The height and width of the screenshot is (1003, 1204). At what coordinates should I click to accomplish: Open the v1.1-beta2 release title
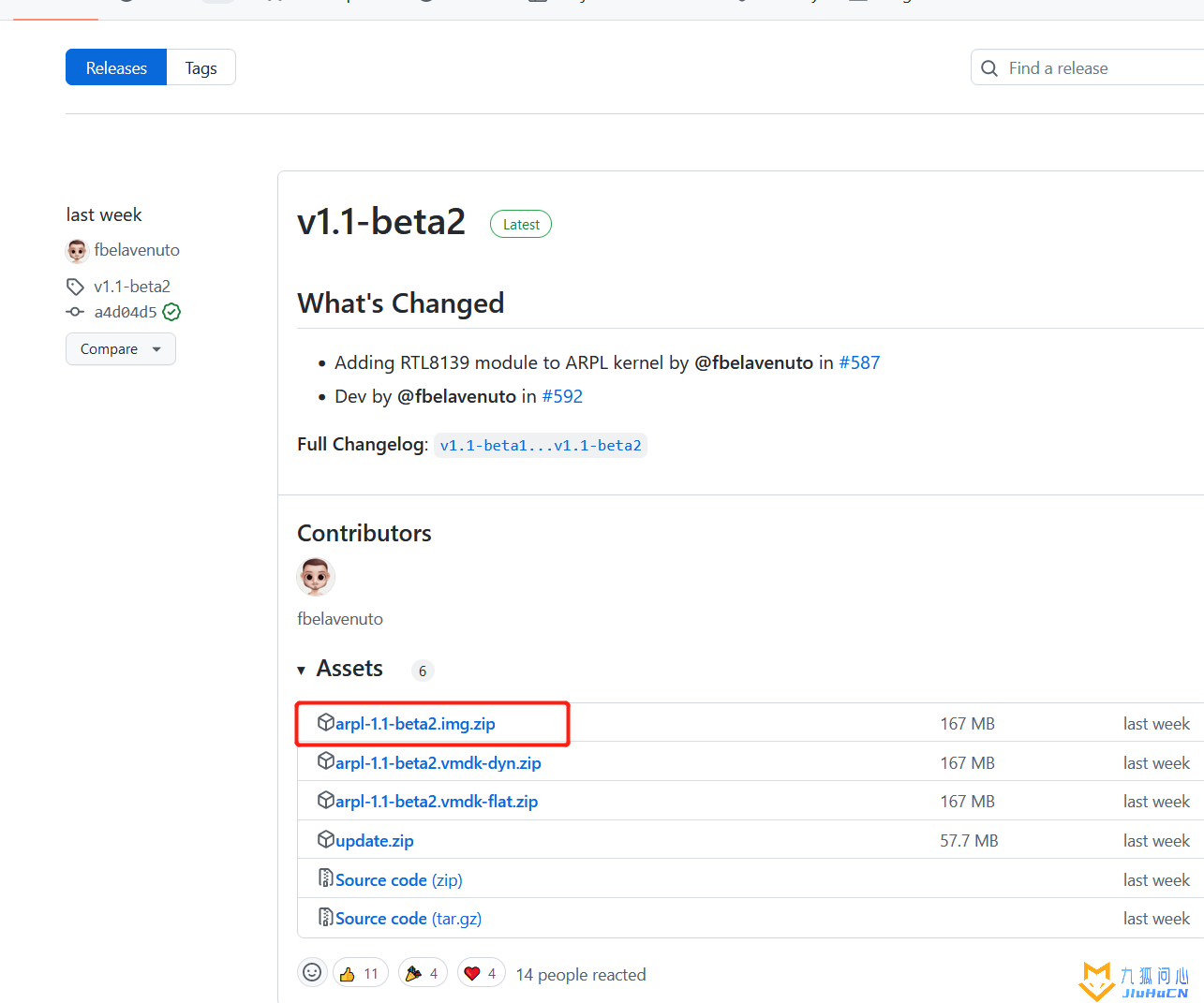(x=381, y=222)
